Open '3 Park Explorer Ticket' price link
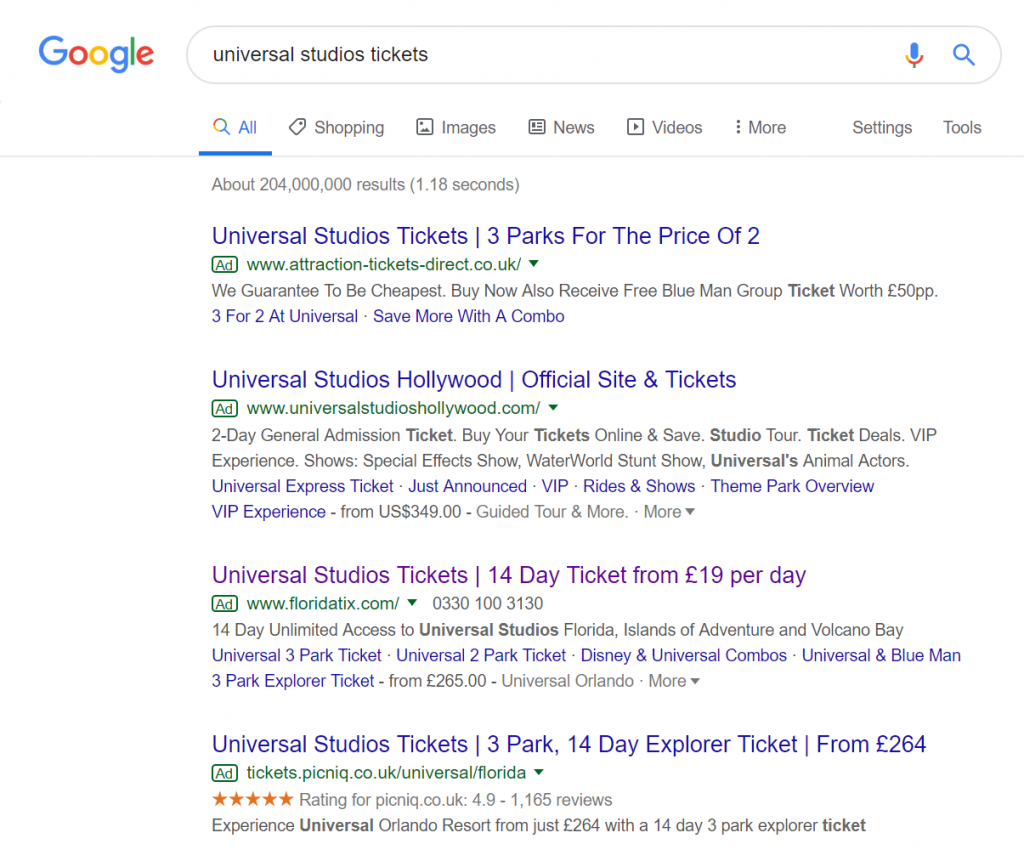The width and height of the screenshot is (1024, 861). coord(293,681)
